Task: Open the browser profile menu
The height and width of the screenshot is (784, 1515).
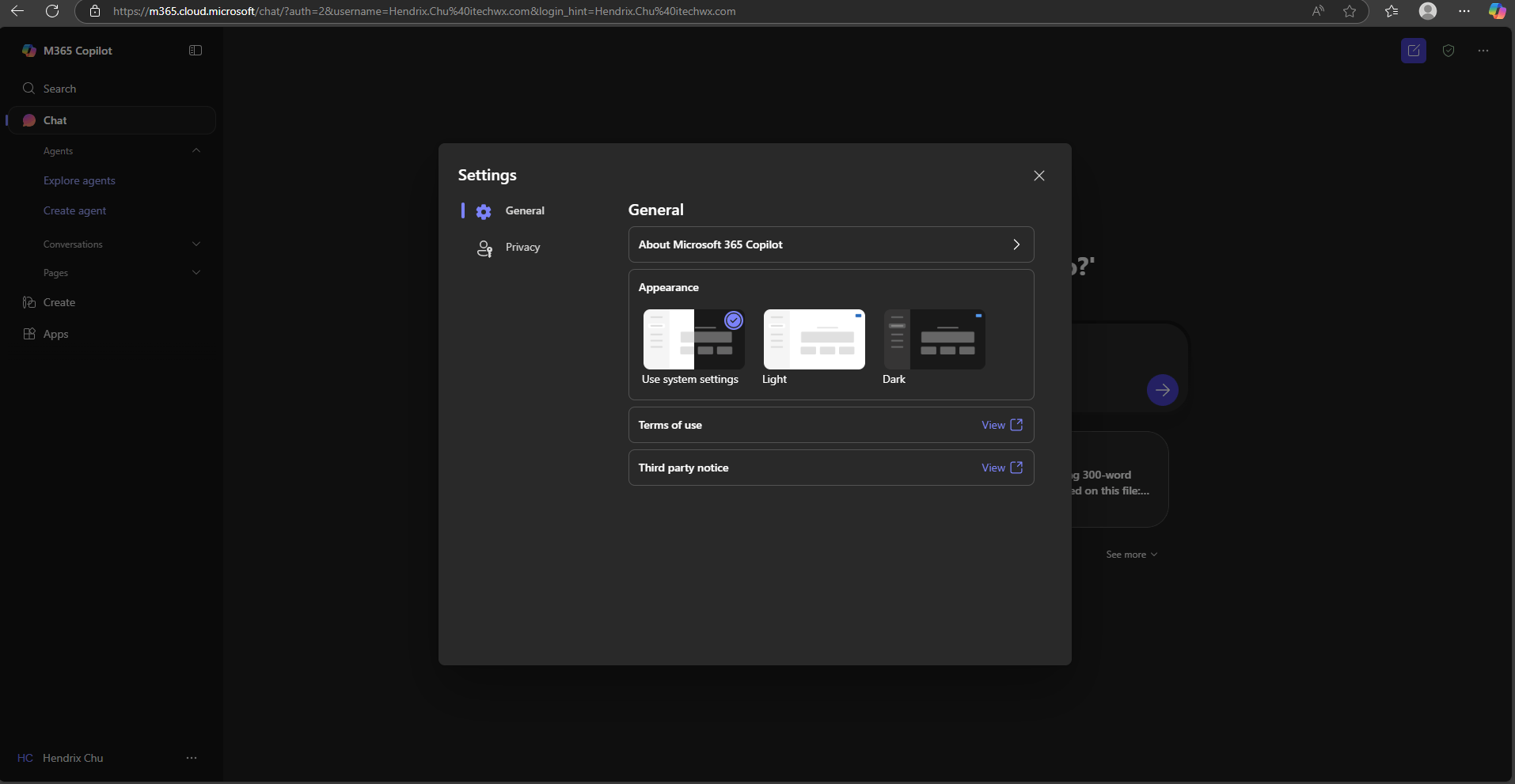Action: pyautogui.click(x=1428, y=11)
